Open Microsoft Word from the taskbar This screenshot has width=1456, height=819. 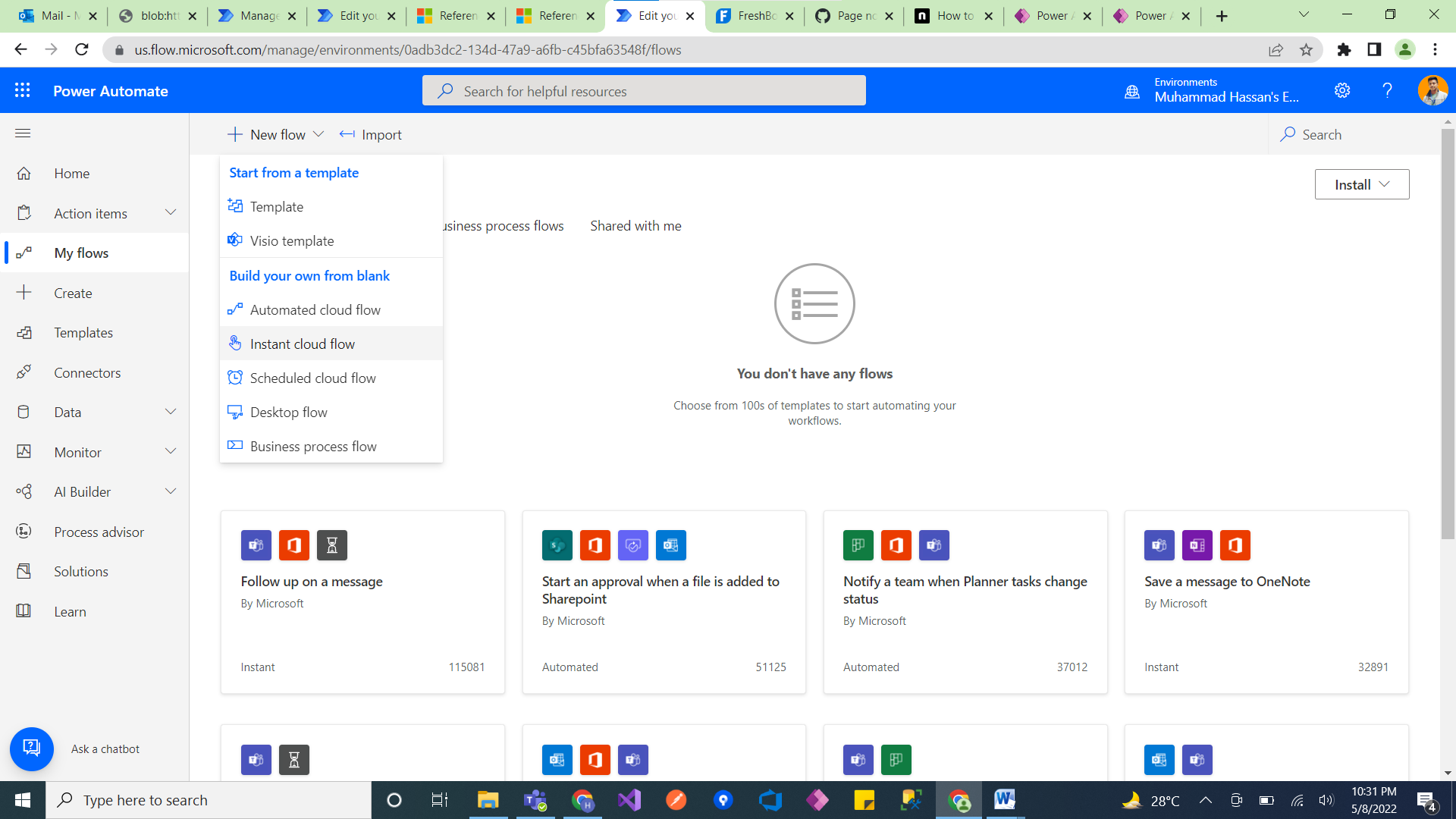click(1004, 799)
